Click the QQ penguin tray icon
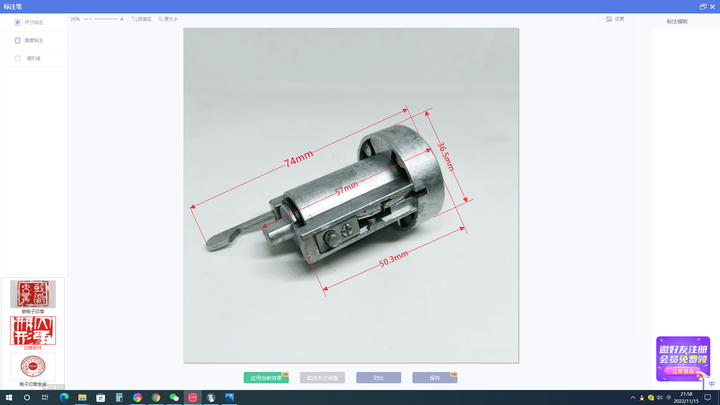Viewport: 720px width, 405px height. click(x=641, y=398)
